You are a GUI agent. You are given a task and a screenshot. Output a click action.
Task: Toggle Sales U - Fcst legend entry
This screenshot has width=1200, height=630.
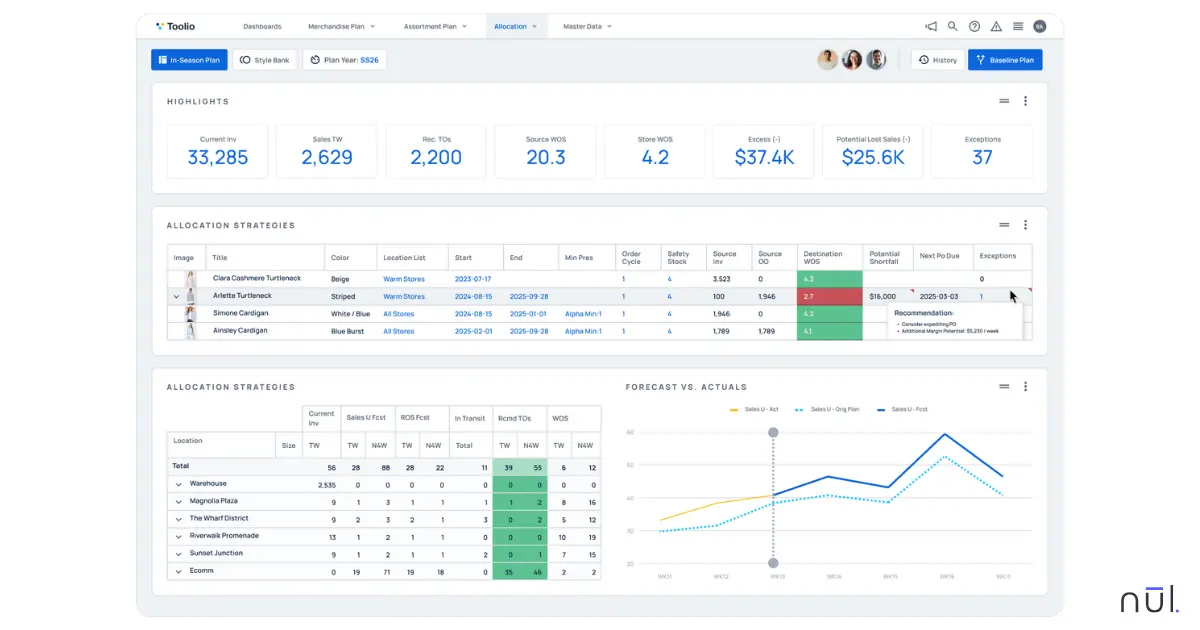pos(904,410)
